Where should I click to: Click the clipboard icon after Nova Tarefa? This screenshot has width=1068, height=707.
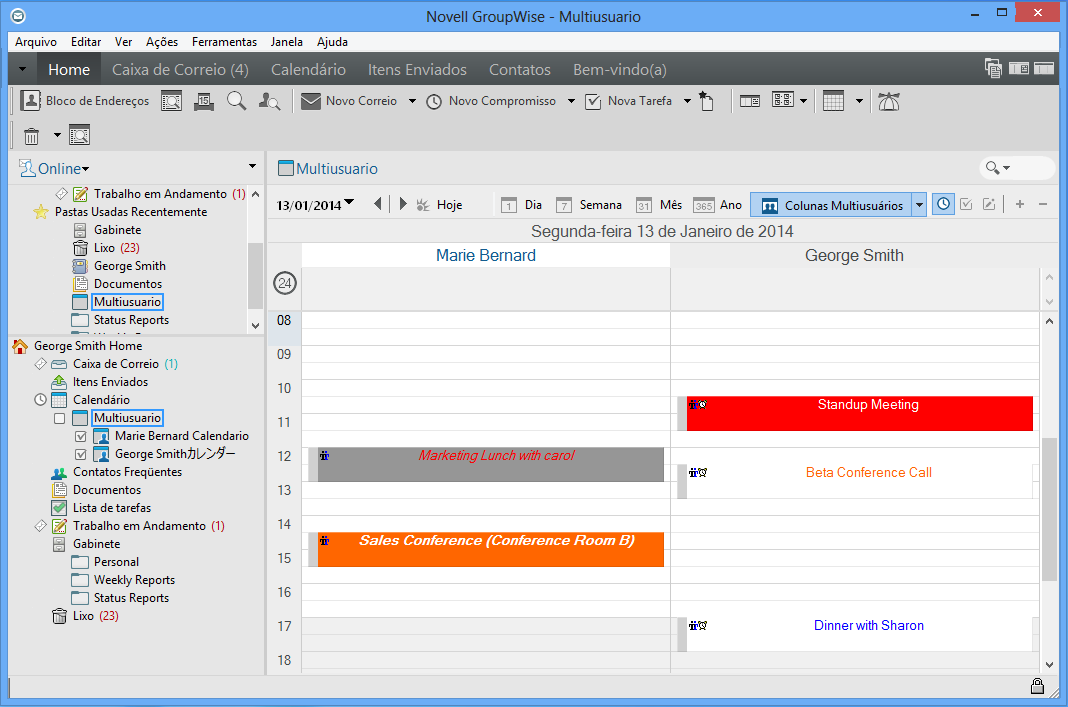coord(706,101)
